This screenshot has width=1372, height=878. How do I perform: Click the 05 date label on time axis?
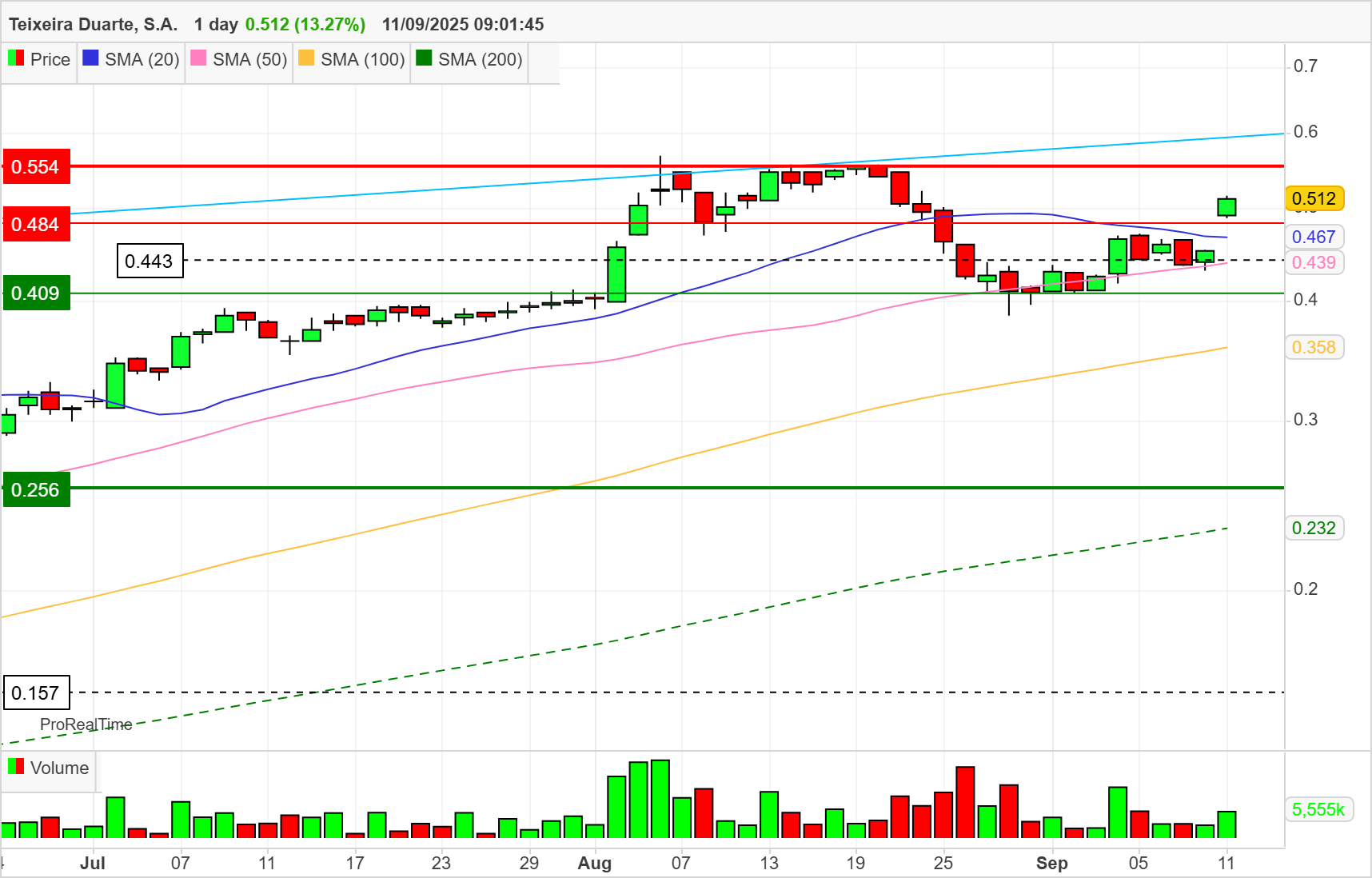[1139, 864]
